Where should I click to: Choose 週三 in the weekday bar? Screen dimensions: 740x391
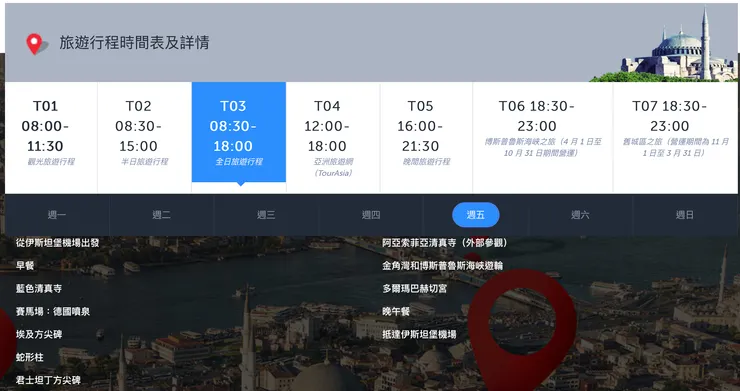[x=266, y=215]
